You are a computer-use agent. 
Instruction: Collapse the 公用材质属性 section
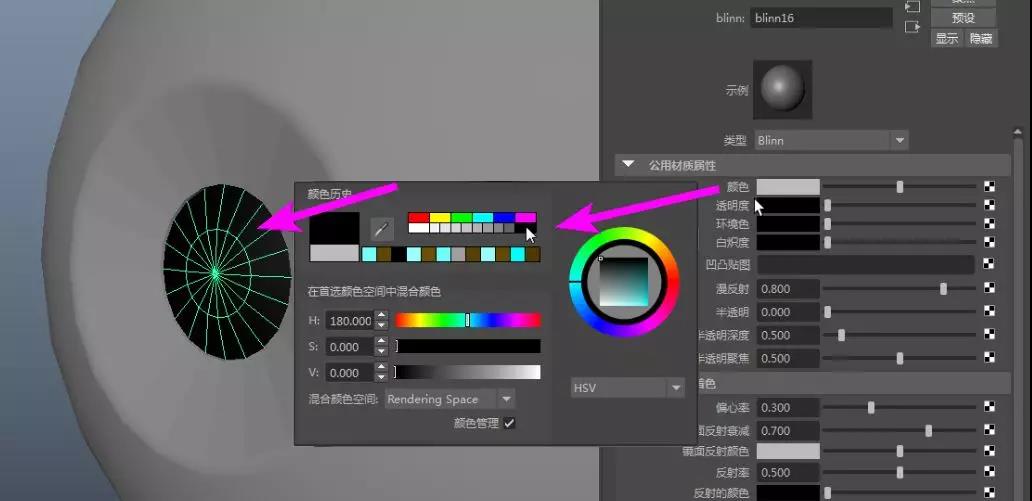click(x=628, y=164)
